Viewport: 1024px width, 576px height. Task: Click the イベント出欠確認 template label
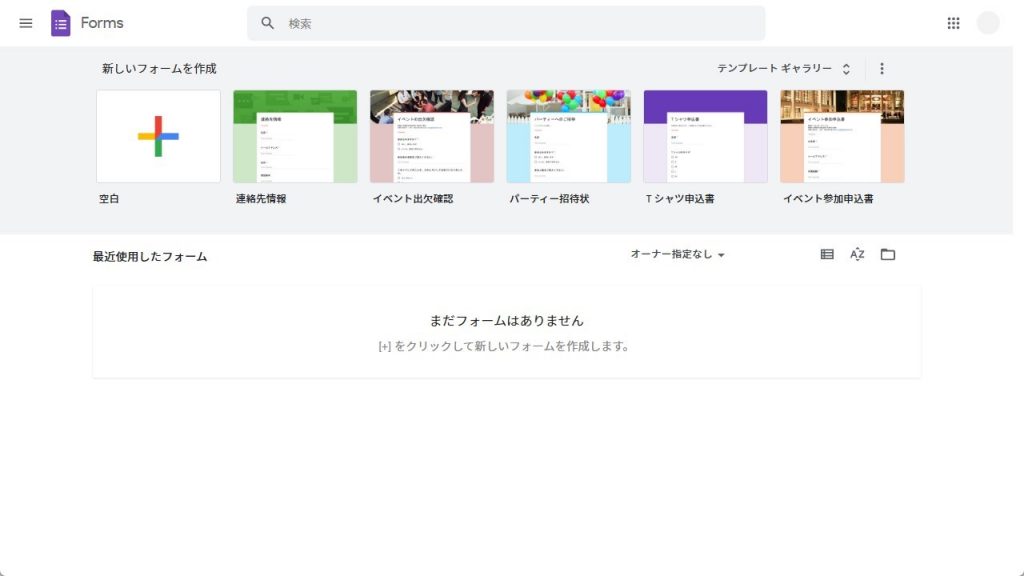(x=413, y=199)
